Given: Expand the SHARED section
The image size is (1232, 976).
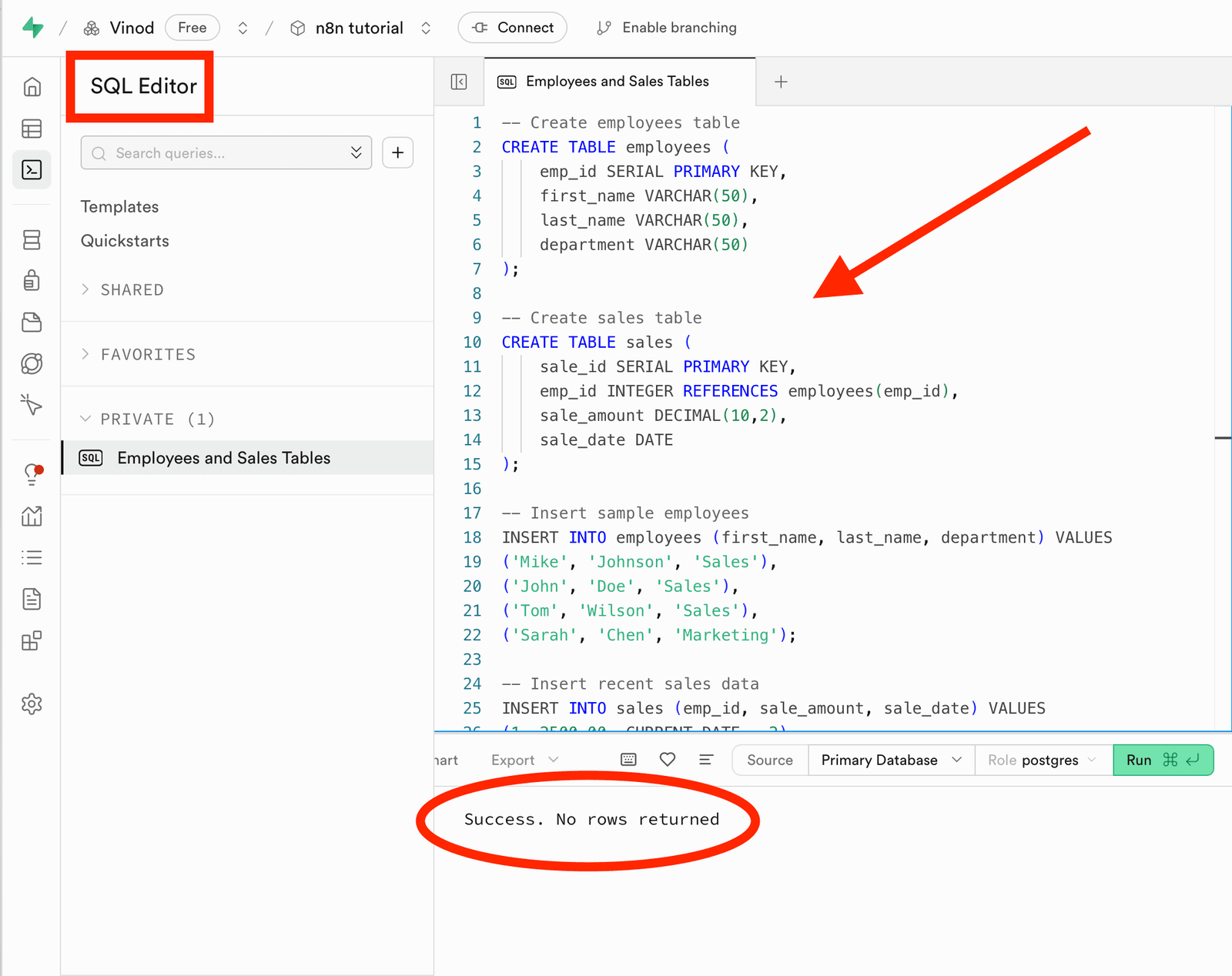Looking at the screenshot, I should click(x=123, y=289).
